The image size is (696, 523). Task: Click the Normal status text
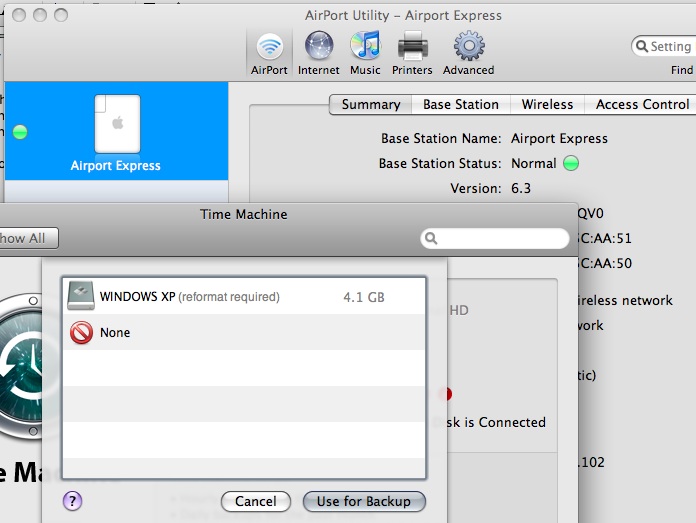pos(534,163)
